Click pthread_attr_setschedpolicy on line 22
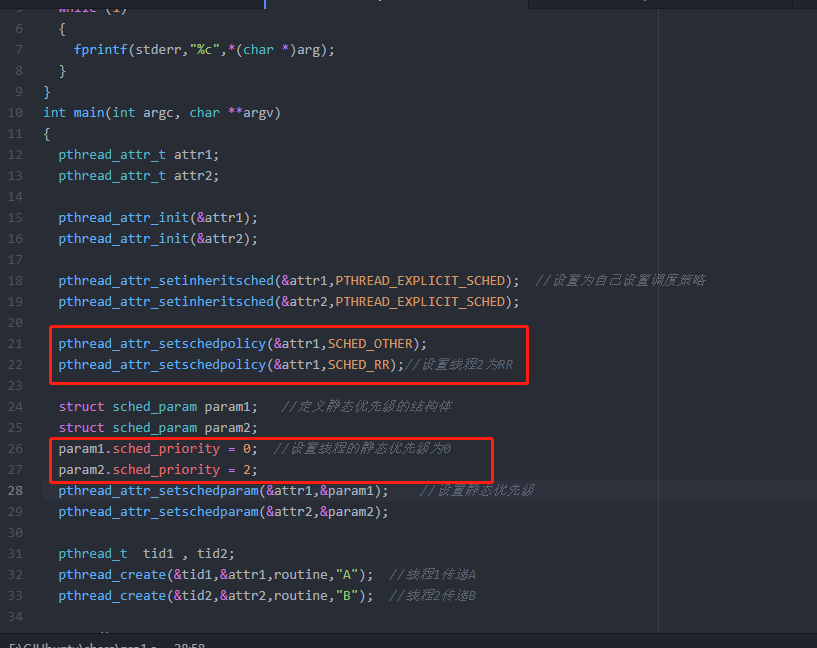Viewport: 817px width, 648px height. [162, 365]
